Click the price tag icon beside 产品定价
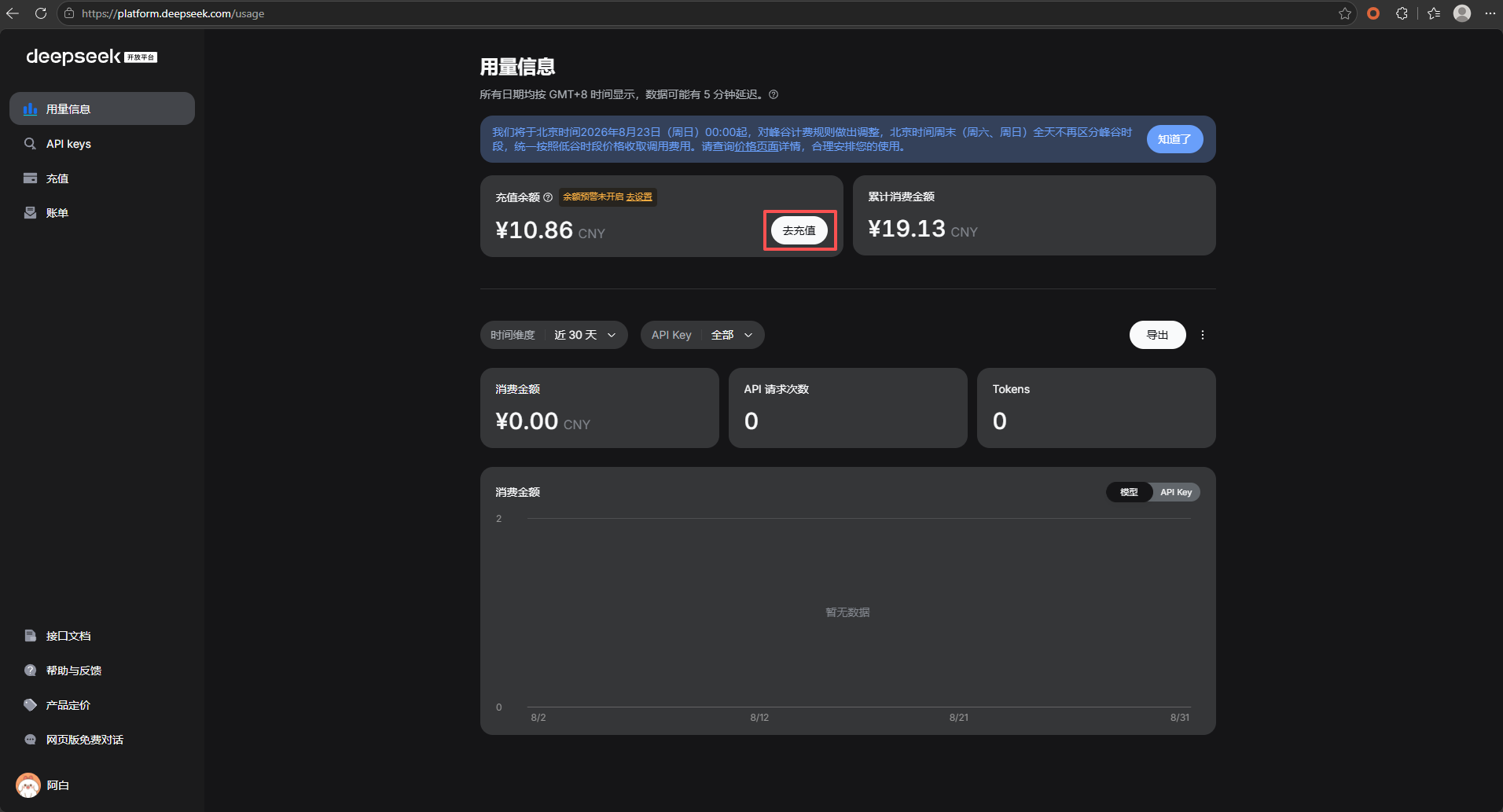 30,705
